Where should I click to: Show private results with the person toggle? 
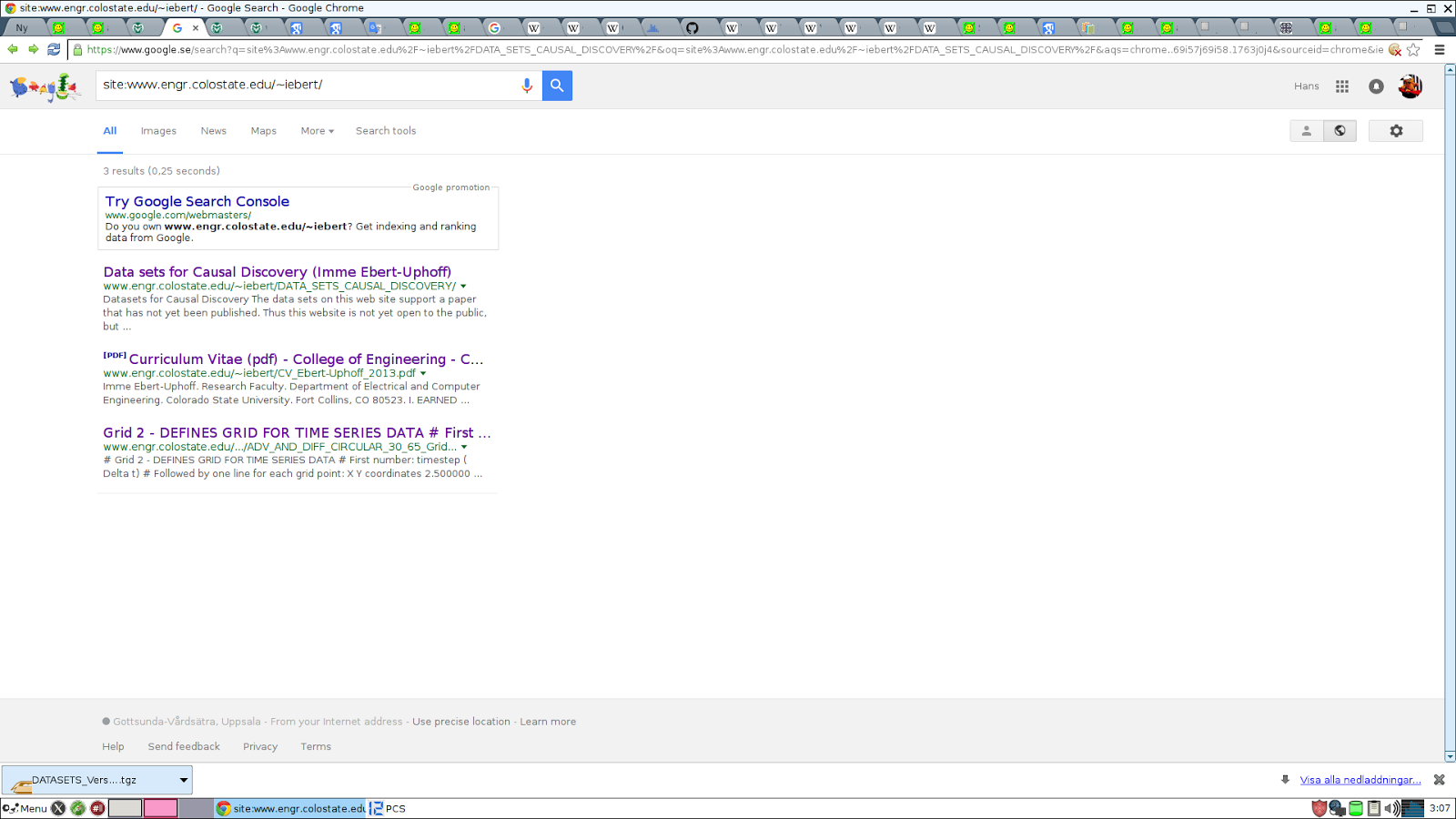point(1307,131)
